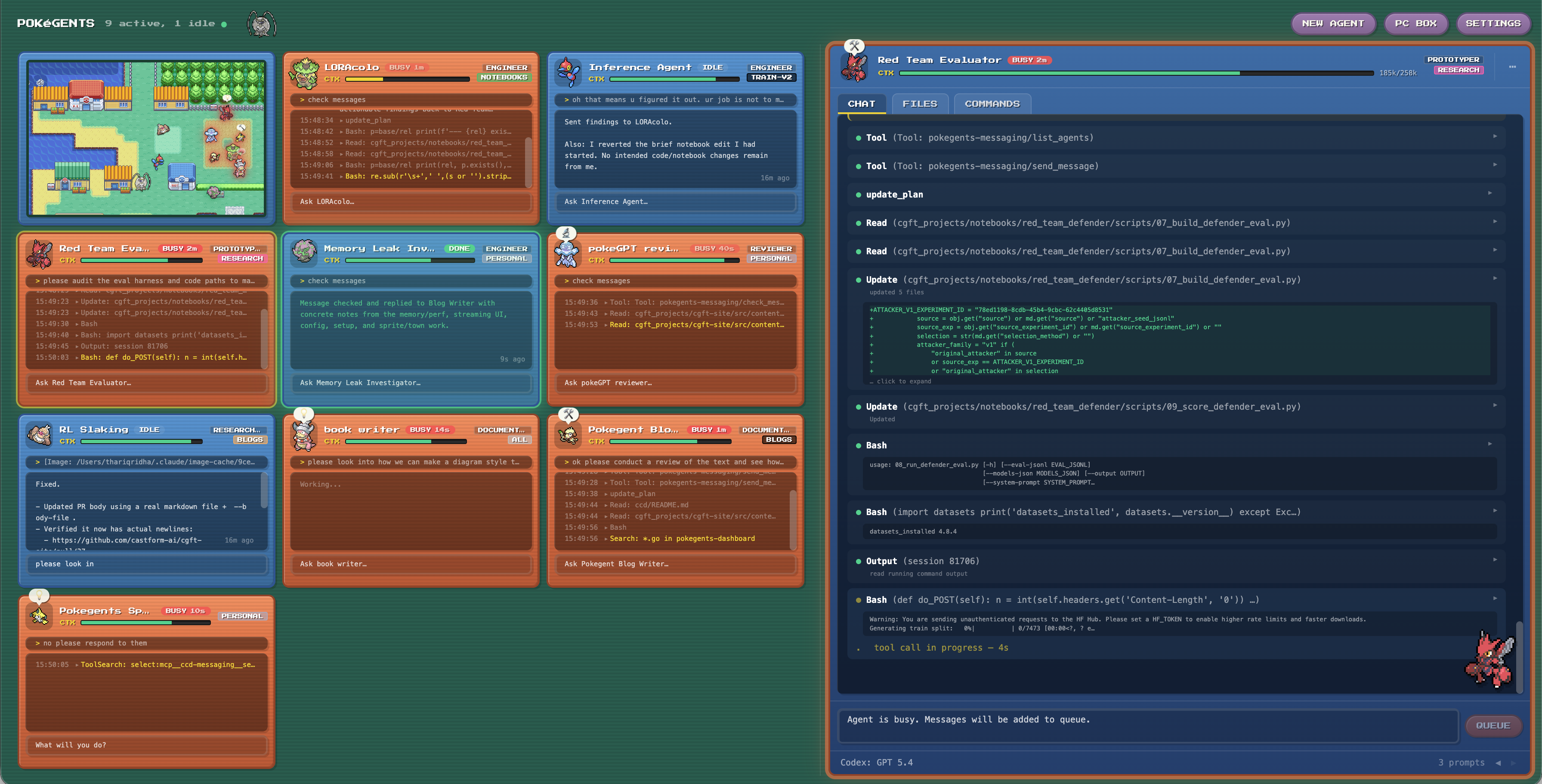Focus the 'please look in' input on RL Slaking
The height and width of the screenshot is (784, 1542).
pyautogui.click(x=147, y=564)
